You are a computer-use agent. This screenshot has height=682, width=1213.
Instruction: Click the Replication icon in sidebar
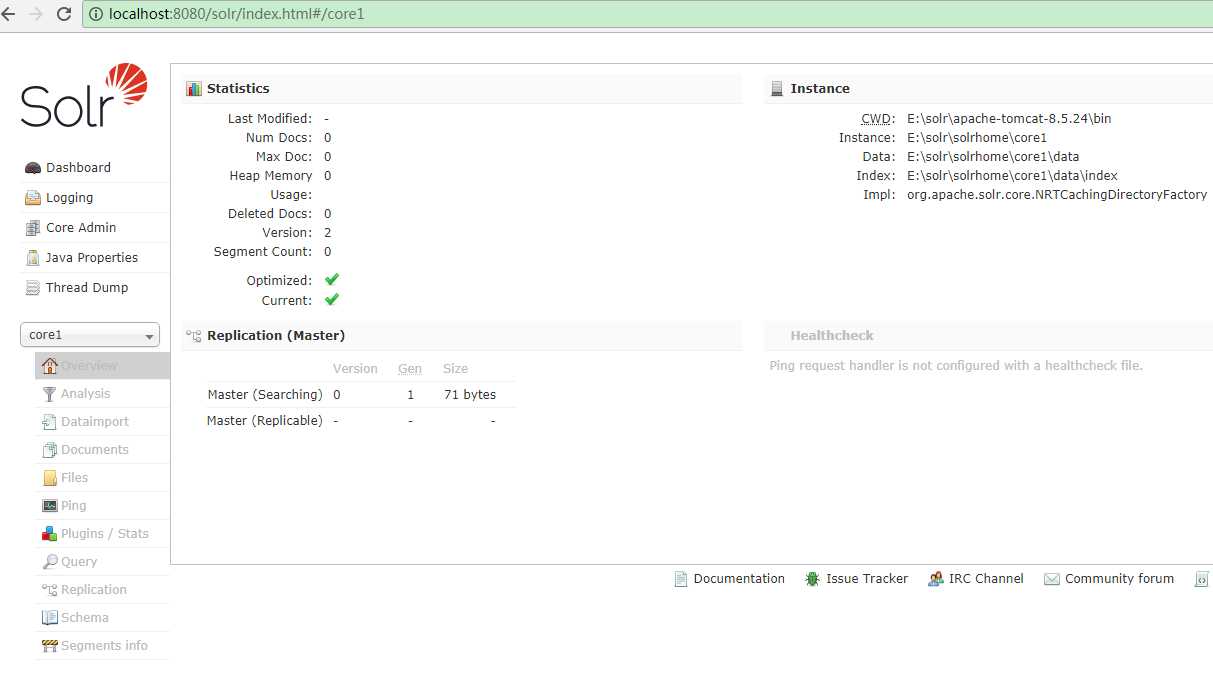(49, 590)
